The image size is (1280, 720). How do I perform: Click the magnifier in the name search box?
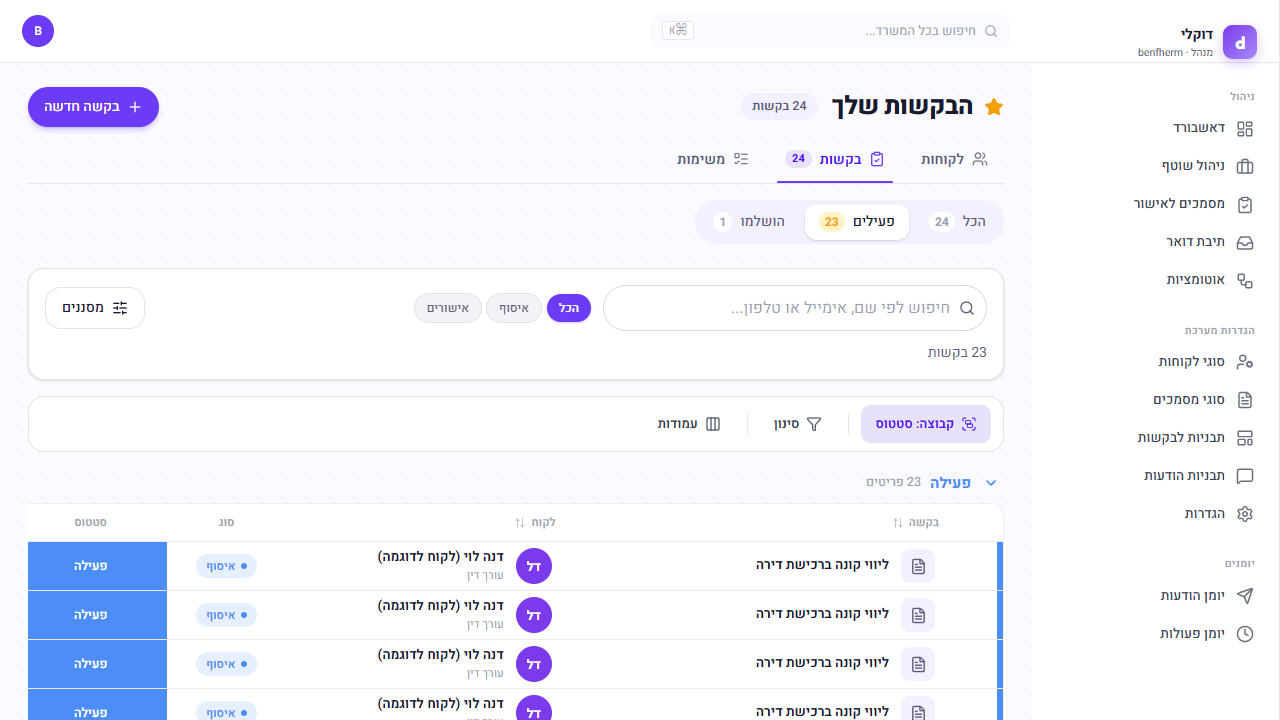[x=967, y=308]
